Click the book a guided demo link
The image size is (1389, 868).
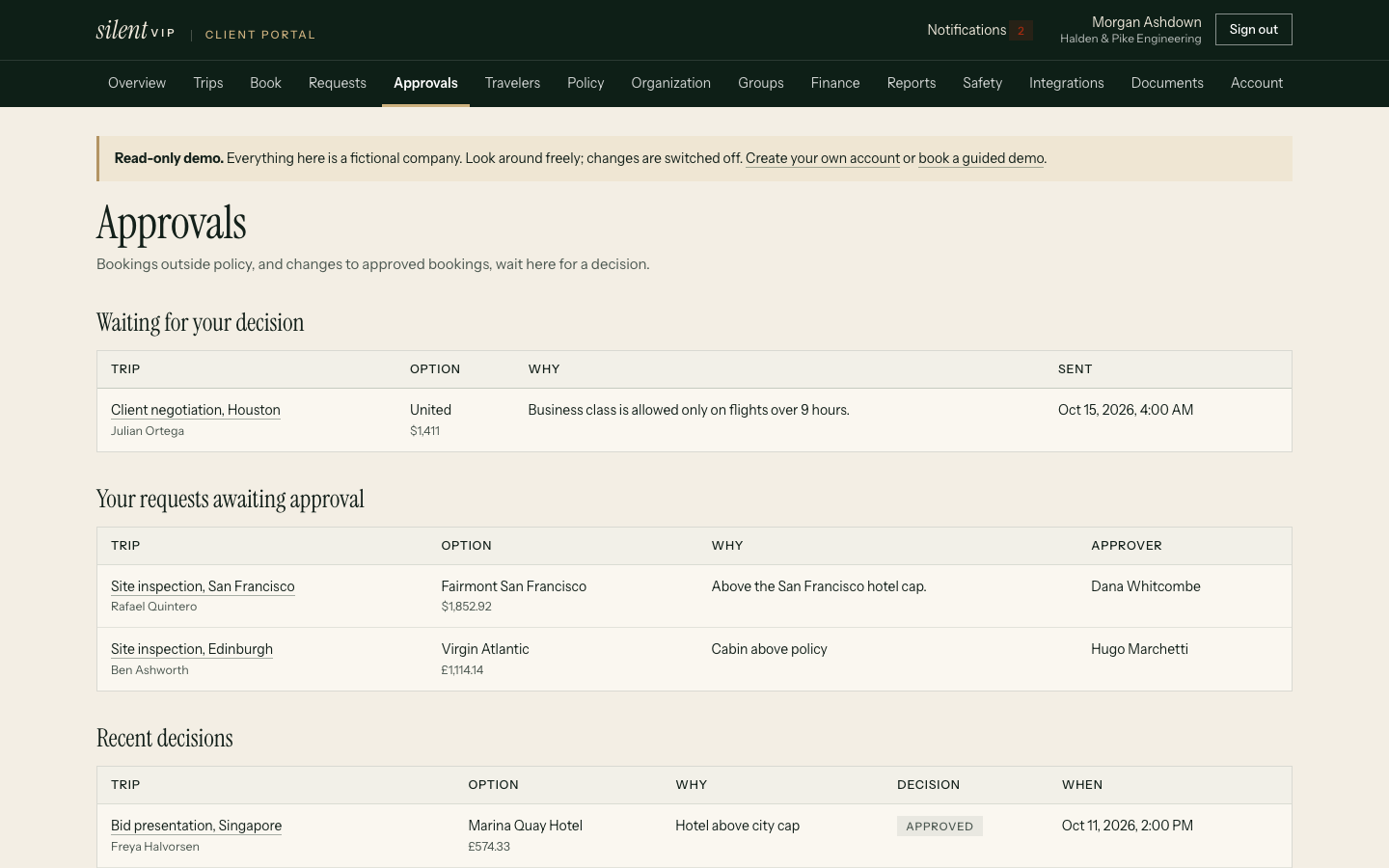pos(981,158)
